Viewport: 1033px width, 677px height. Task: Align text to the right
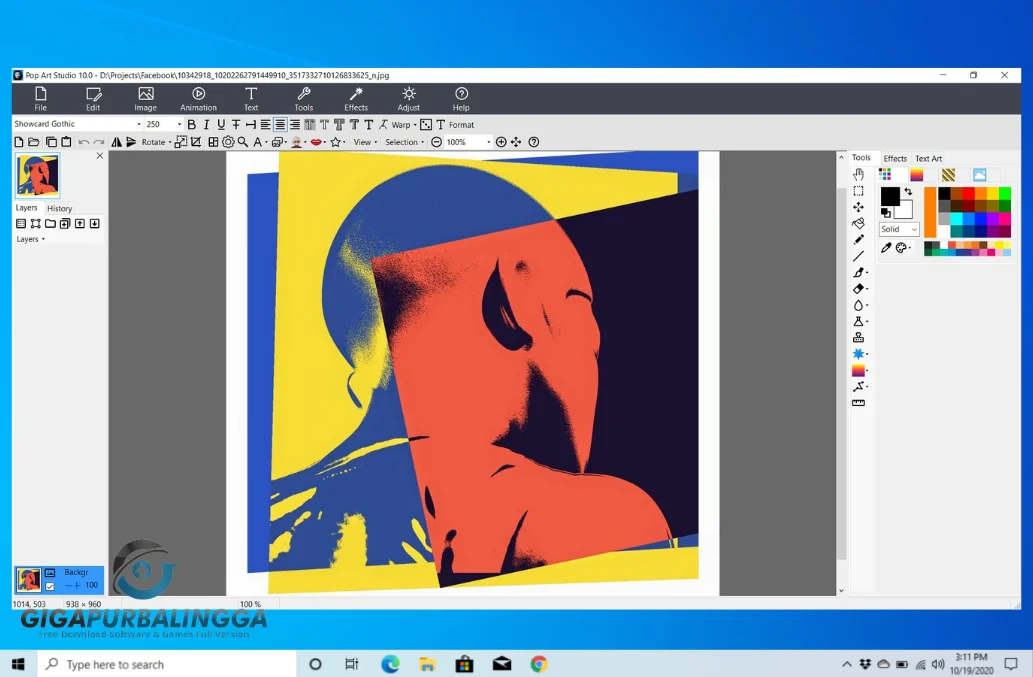(x=294, y=124)
